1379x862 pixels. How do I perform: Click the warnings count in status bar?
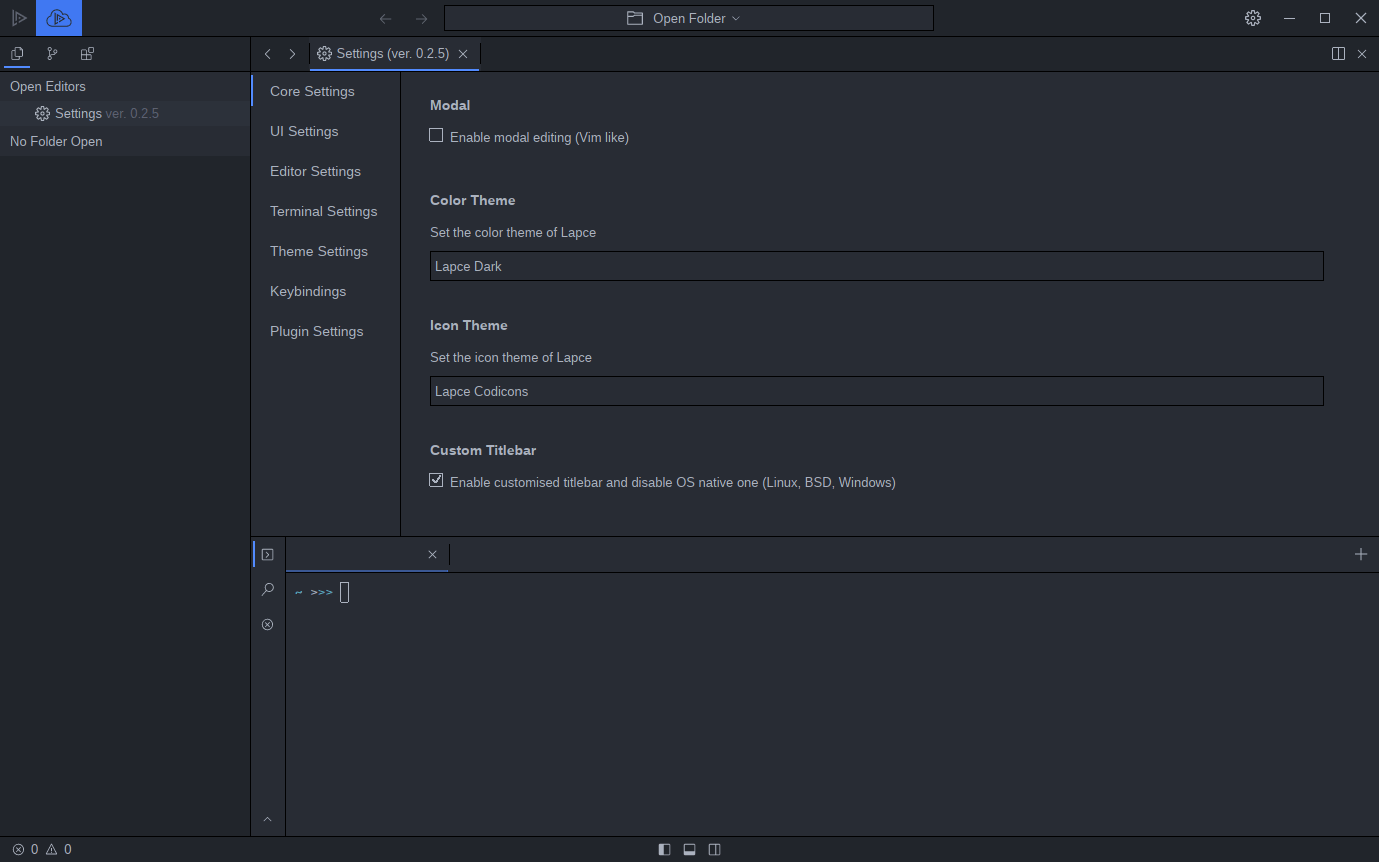[x=59, y=849]
